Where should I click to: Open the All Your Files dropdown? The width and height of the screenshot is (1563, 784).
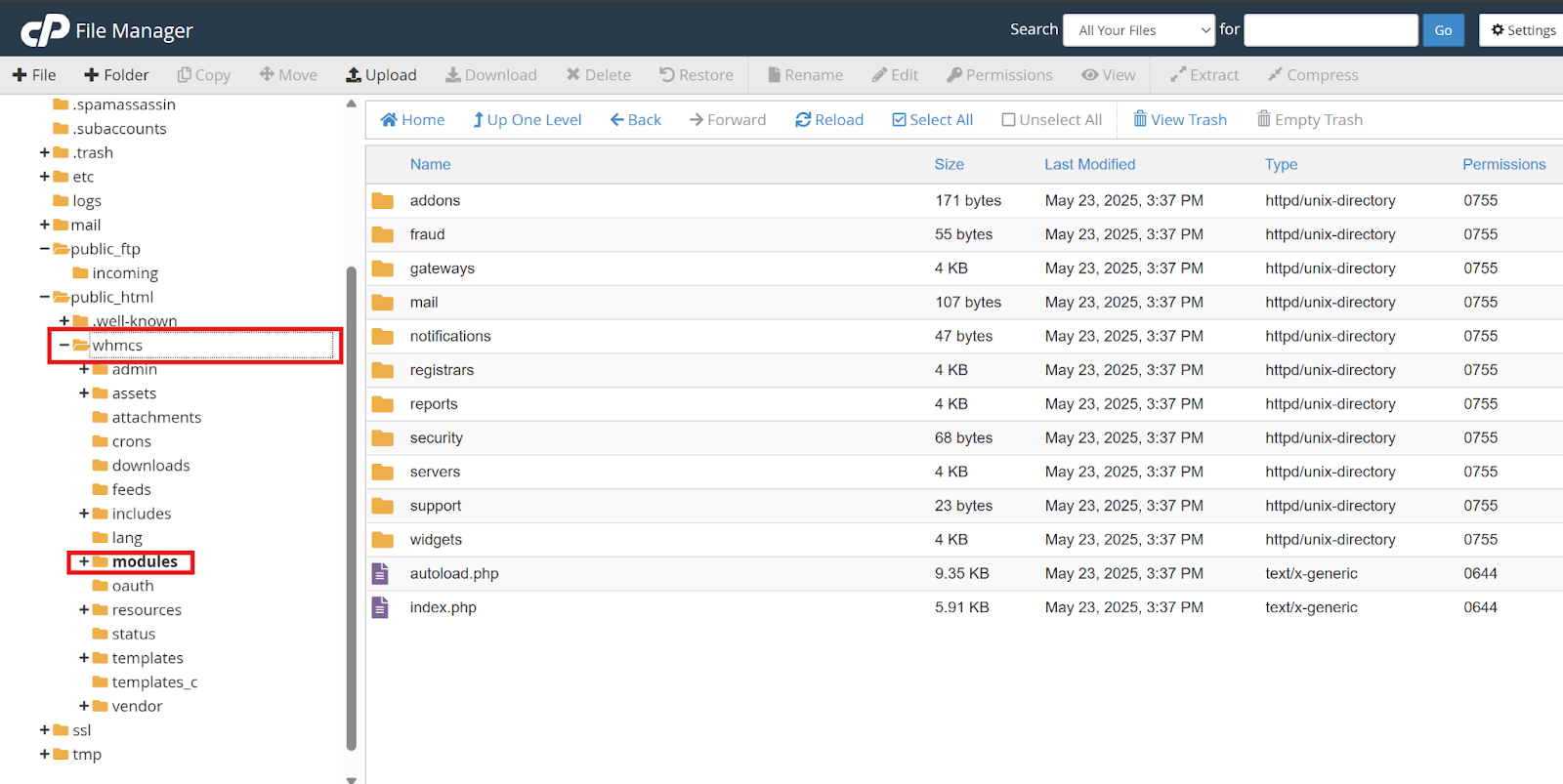(1139, 30)
